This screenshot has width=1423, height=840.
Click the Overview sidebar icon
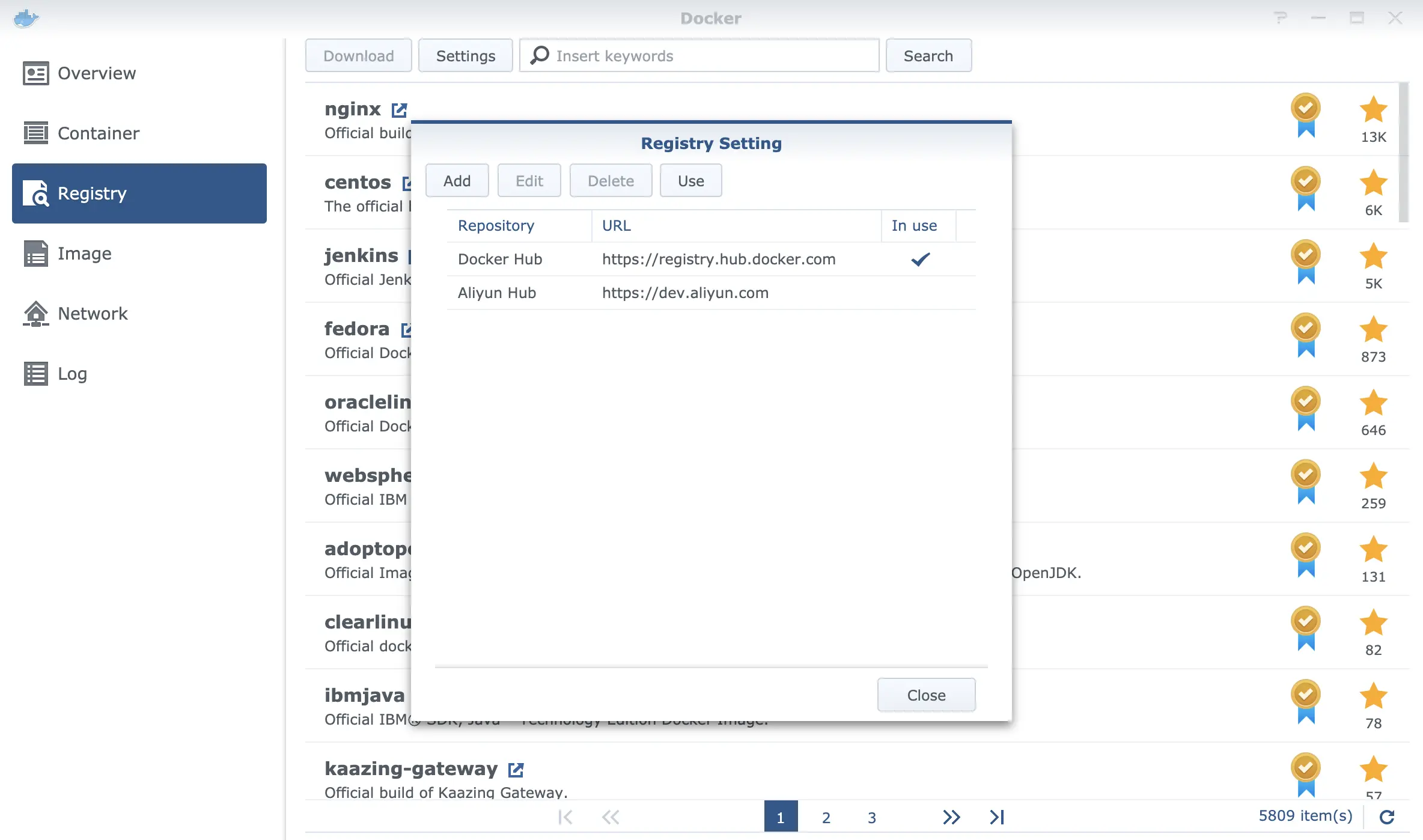[x=37, y=72]
